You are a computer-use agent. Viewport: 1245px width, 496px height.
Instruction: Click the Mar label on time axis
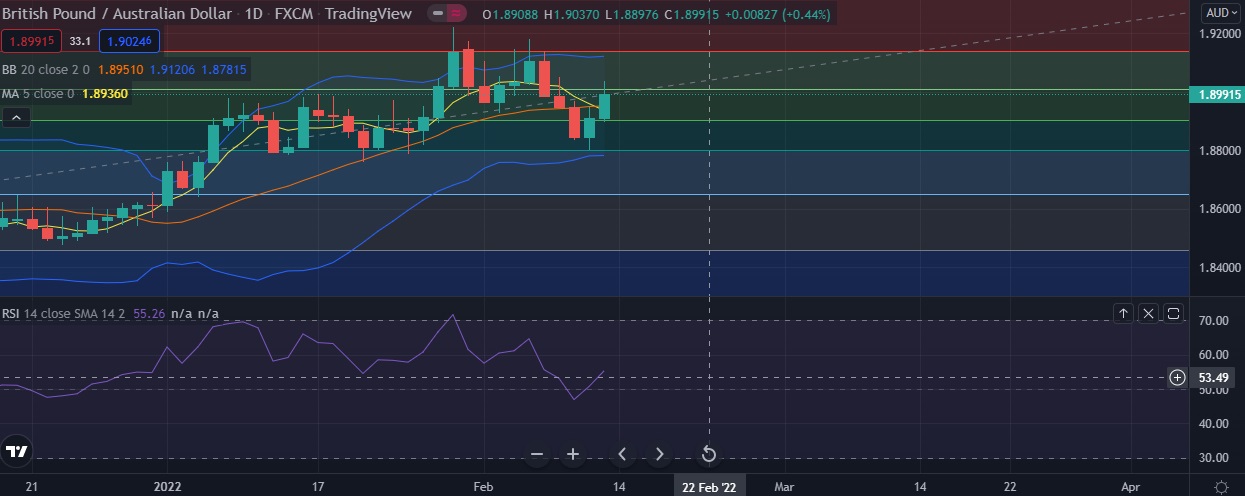pyautogui.click(x=784, y=486)
